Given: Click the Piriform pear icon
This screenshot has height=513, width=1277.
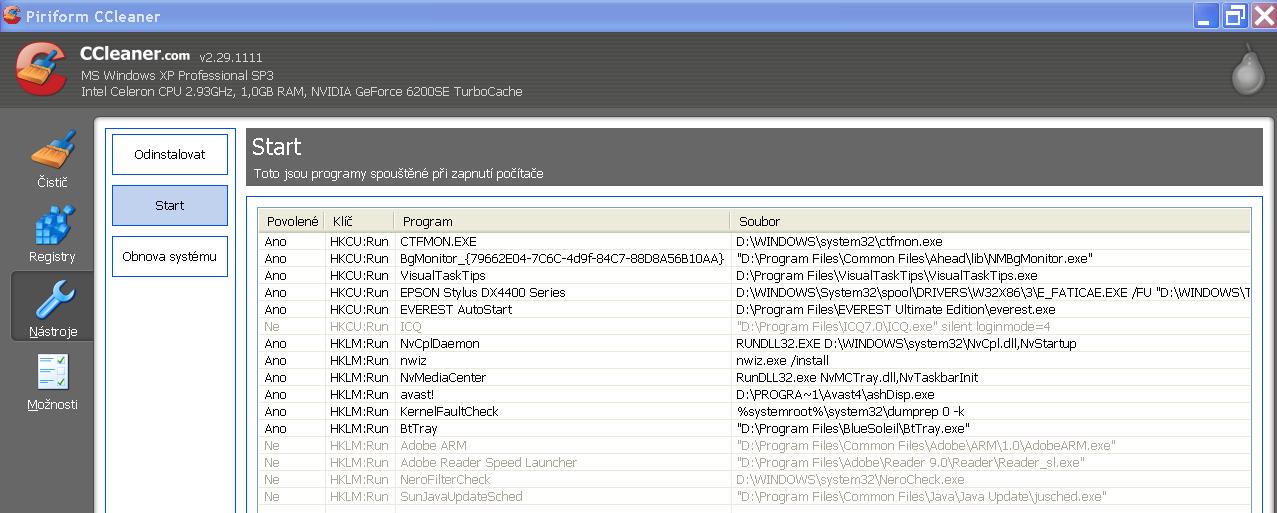Looking at the screenshot, I should 1249,70.
